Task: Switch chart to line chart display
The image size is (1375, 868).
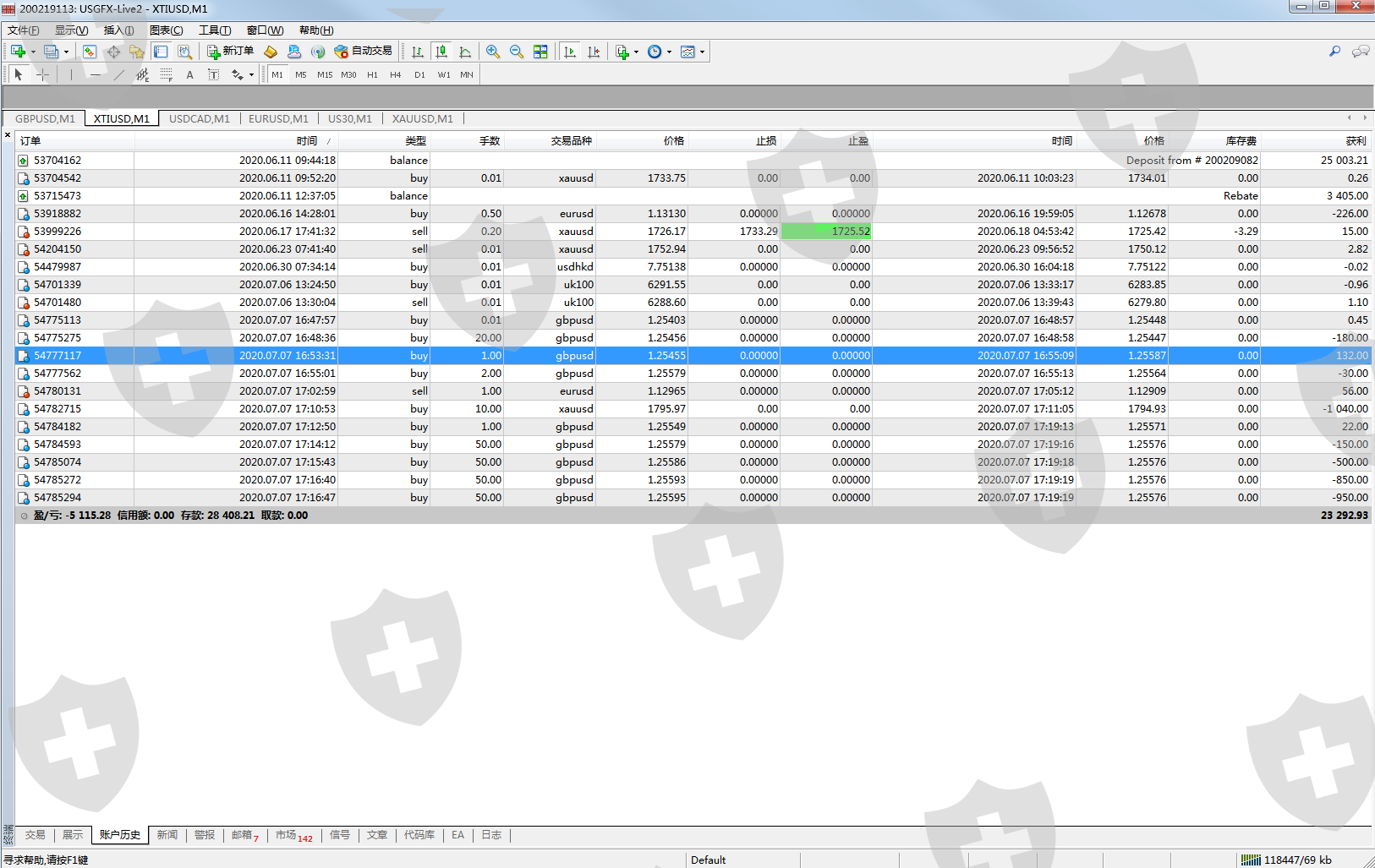Action: (465, 52)
